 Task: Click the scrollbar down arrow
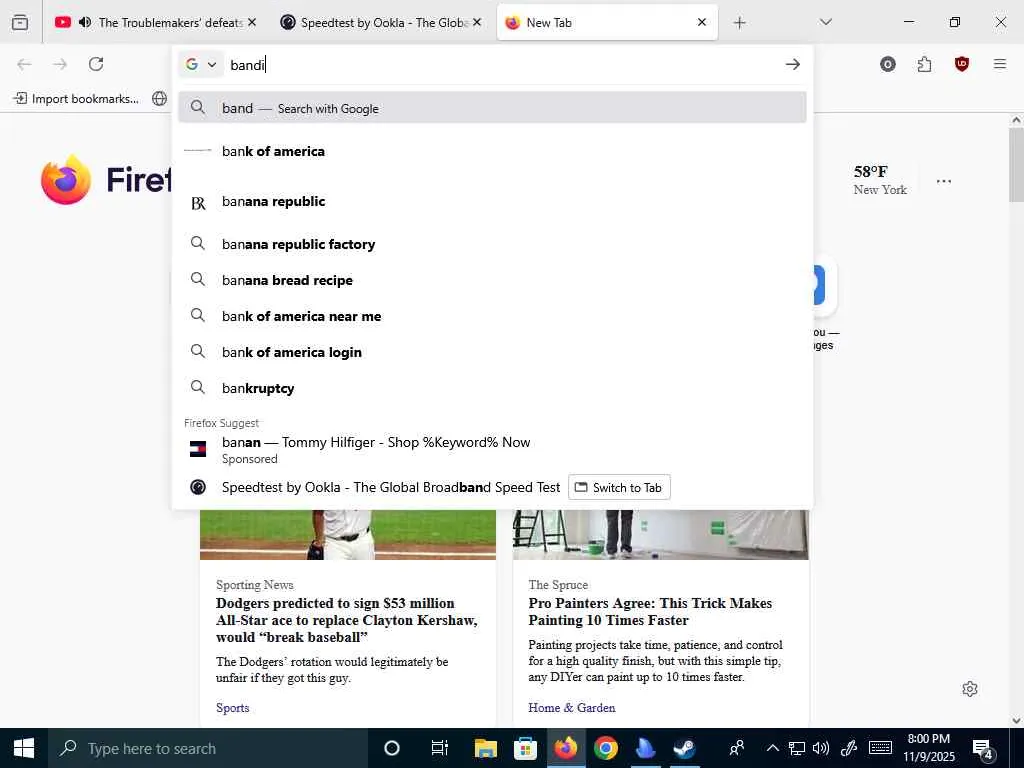click(1016, 720)
